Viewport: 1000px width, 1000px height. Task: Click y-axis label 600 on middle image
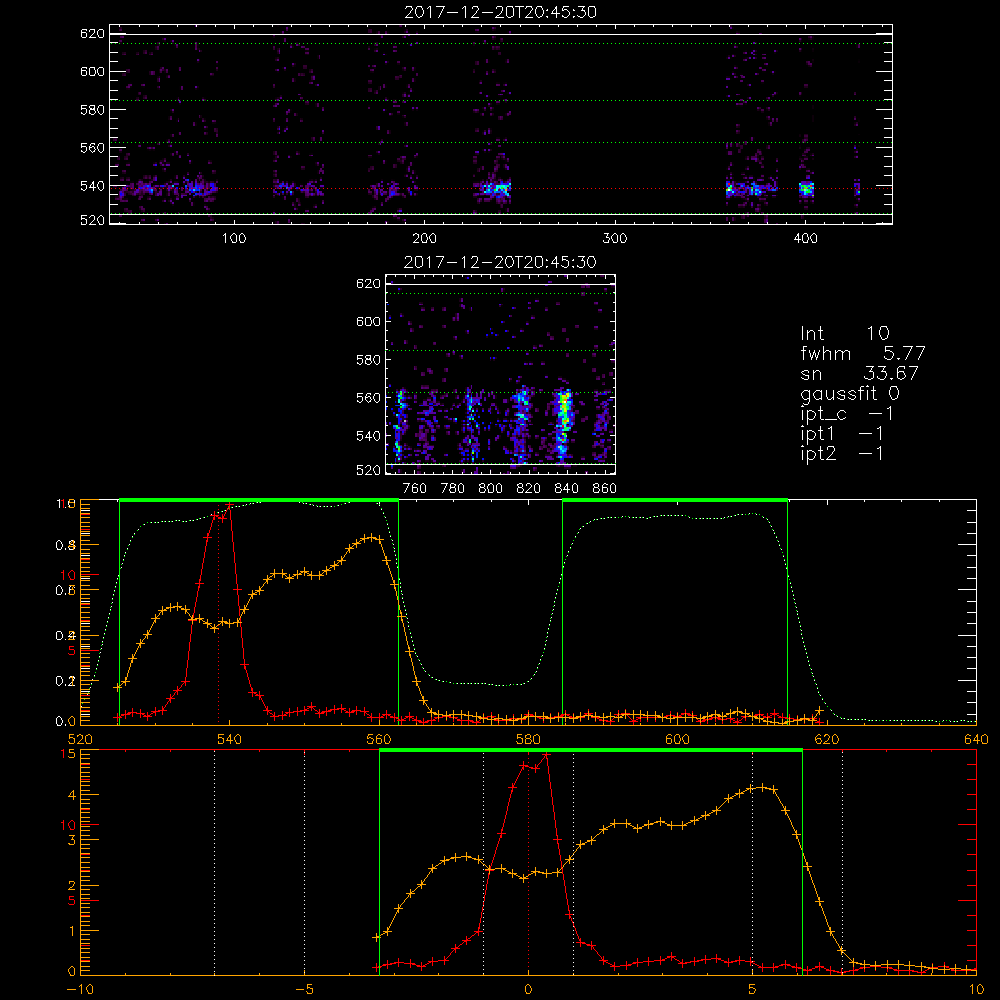pos(368,321)
